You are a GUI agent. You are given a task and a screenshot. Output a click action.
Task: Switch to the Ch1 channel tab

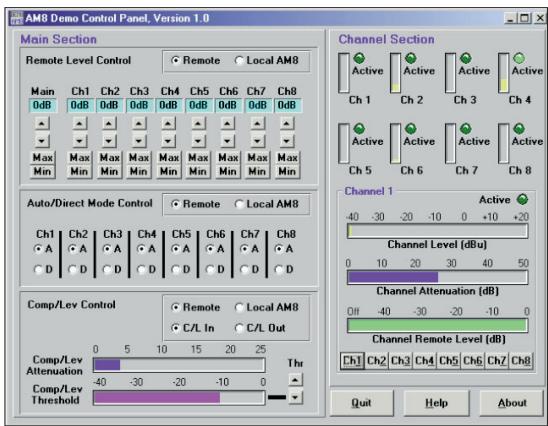click(x=352, y=361)
